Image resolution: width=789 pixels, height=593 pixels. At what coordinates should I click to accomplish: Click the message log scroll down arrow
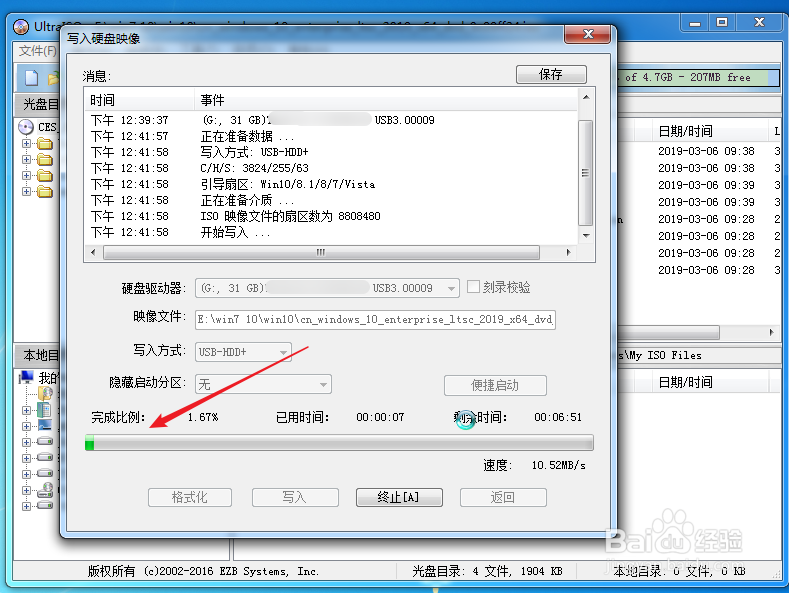click(586, 236)
